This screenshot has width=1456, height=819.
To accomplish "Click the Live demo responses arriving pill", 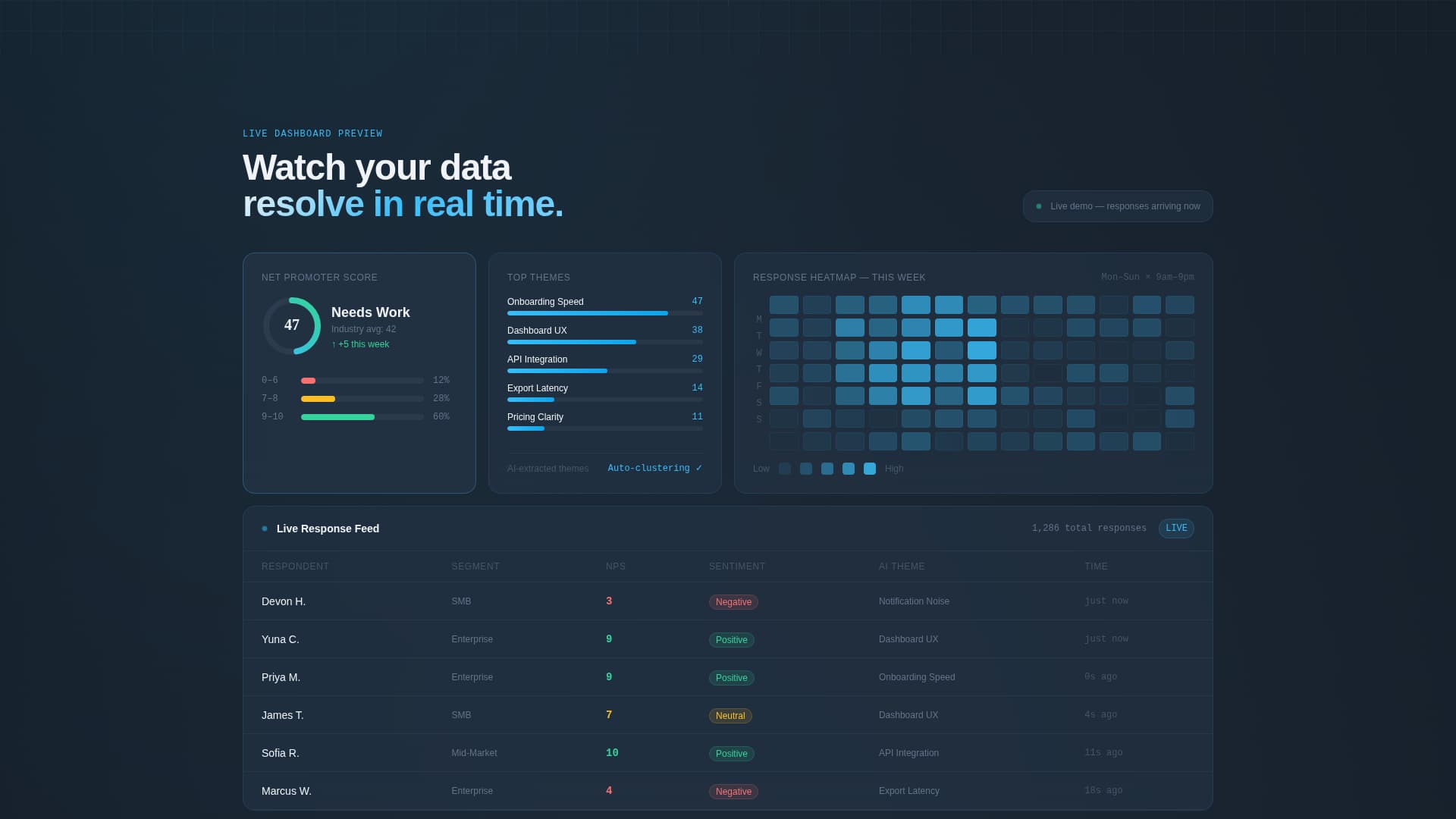I will coord(1118,206).
